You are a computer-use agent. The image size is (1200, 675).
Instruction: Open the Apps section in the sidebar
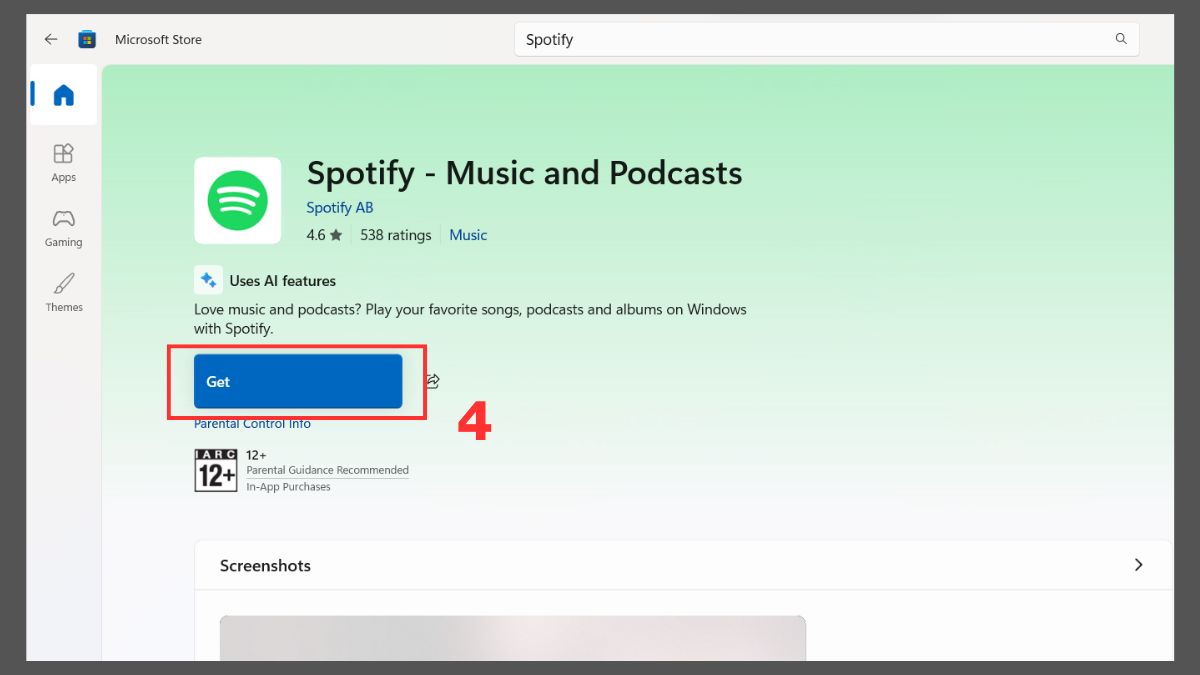tap(64, 162)
